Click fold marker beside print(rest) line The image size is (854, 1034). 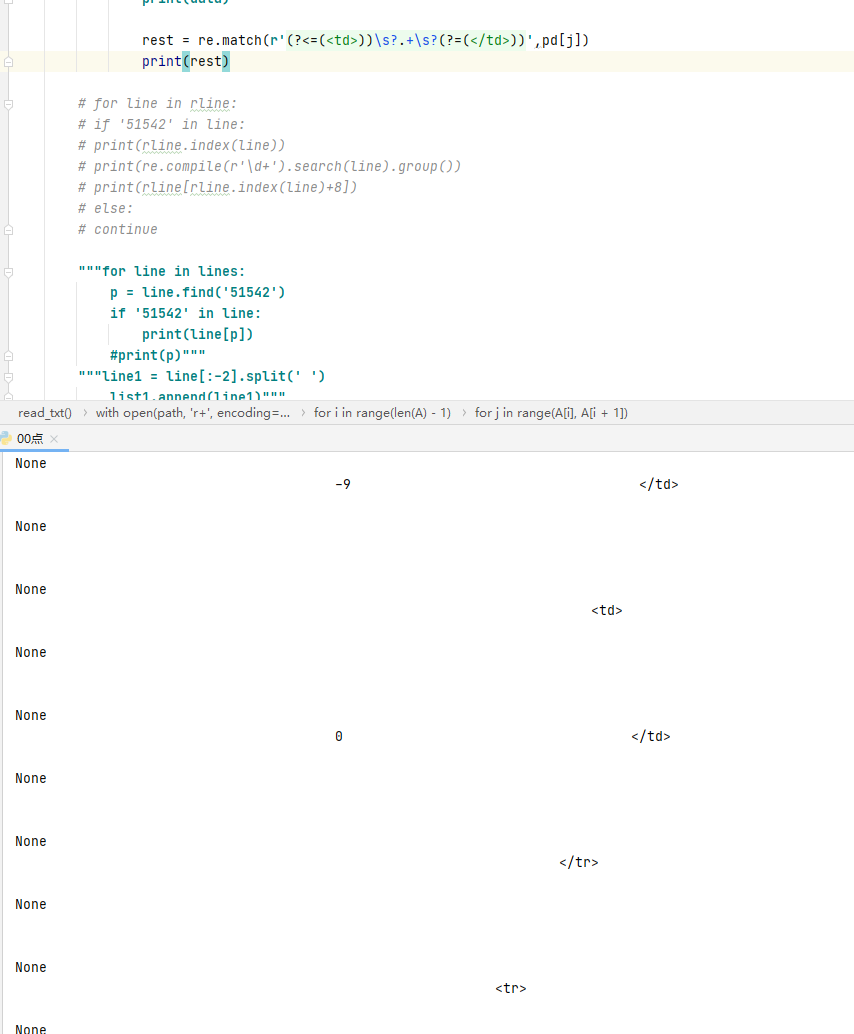(x=8, y=62)
